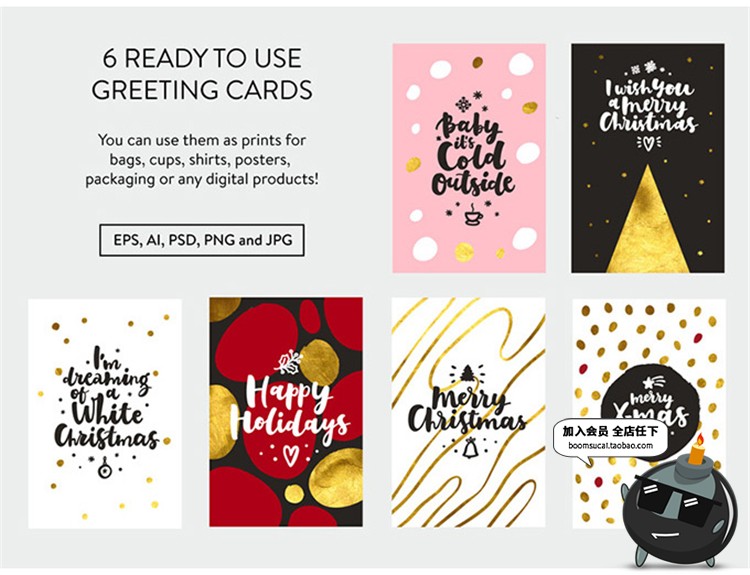Click the shooting star icon above merry X-mas

tap(652, 381)
